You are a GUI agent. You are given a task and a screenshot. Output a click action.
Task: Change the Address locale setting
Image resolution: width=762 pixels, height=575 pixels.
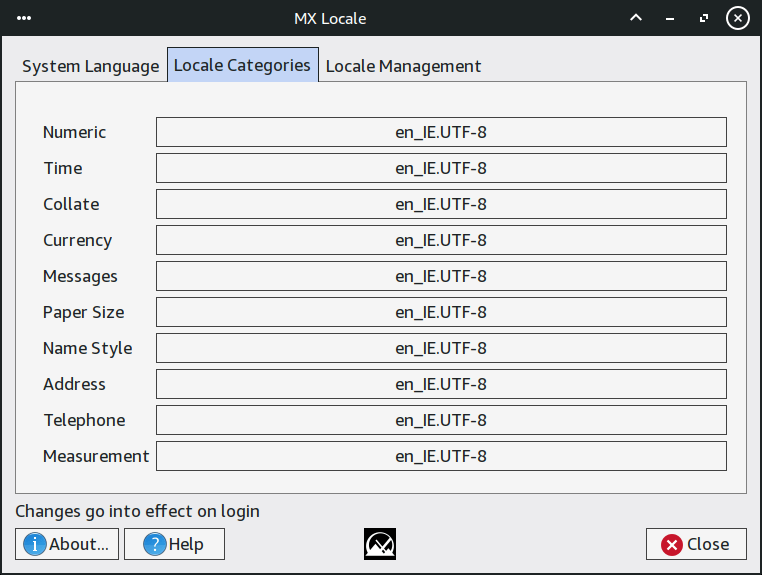441,384
